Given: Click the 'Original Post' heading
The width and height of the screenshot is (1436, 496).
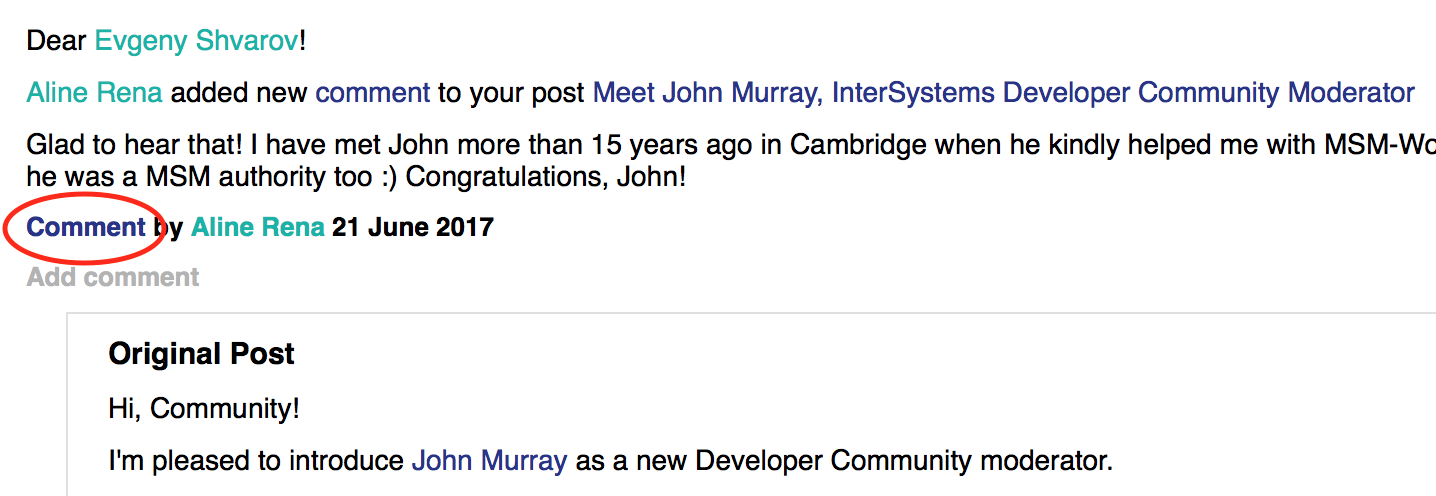Looking at the screenshot, I should click(x=202, y=354).
